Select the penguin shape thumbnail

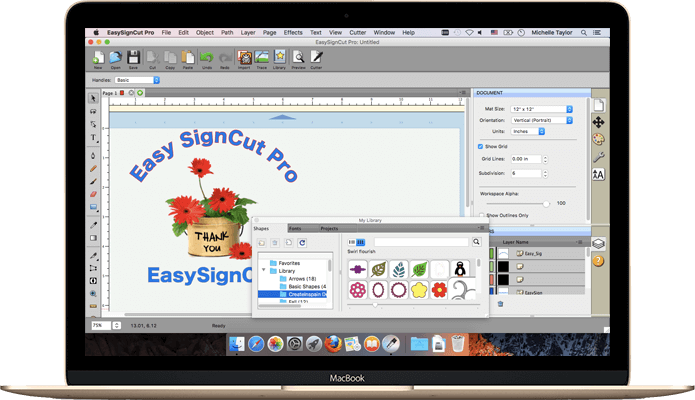pyautogui.click(x=460, y=269)
